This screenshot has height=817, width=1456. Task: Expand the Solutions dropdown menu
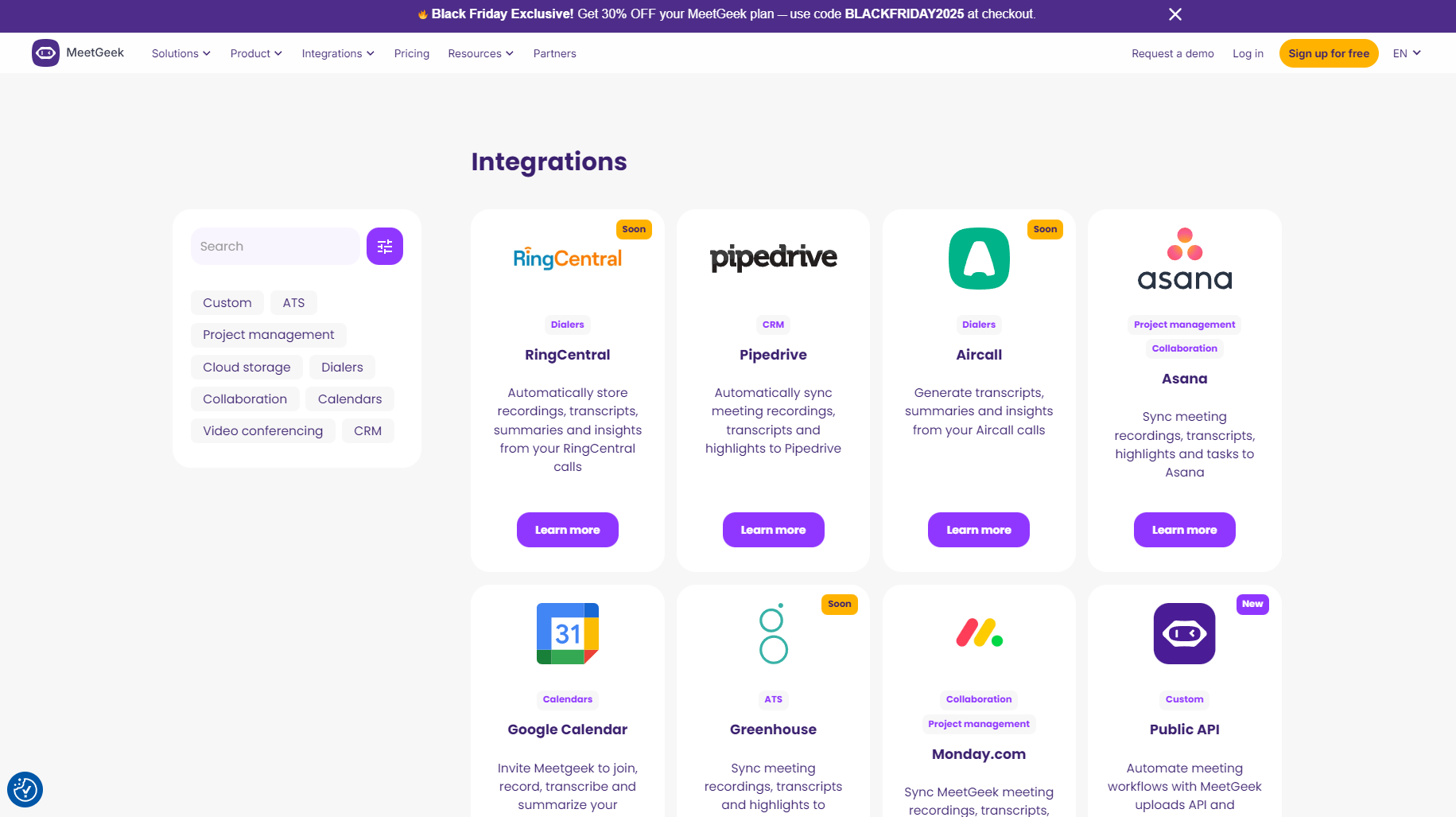point(181,53)
